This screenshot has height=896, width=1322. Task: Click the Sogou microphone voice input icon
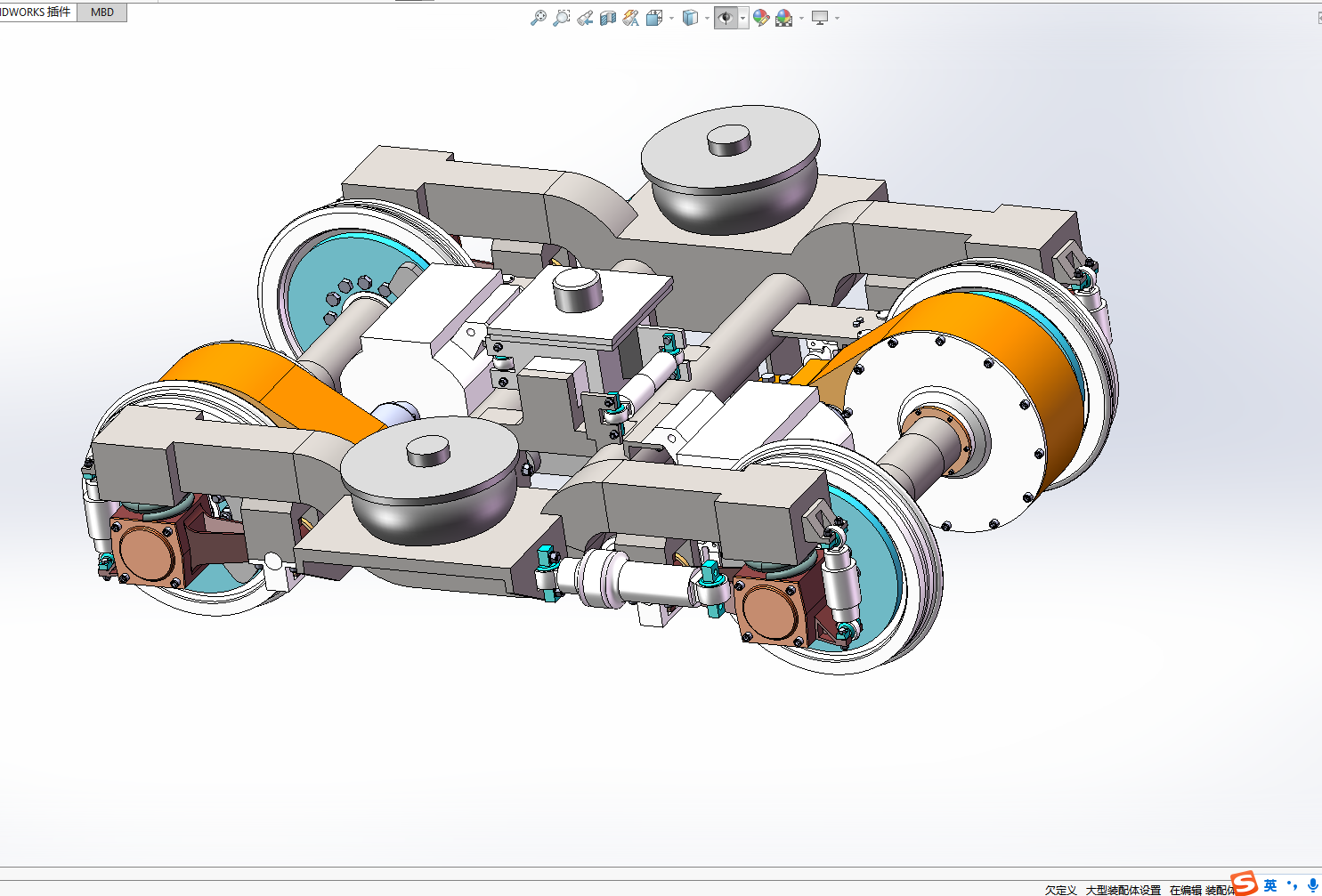point(1312,885)
